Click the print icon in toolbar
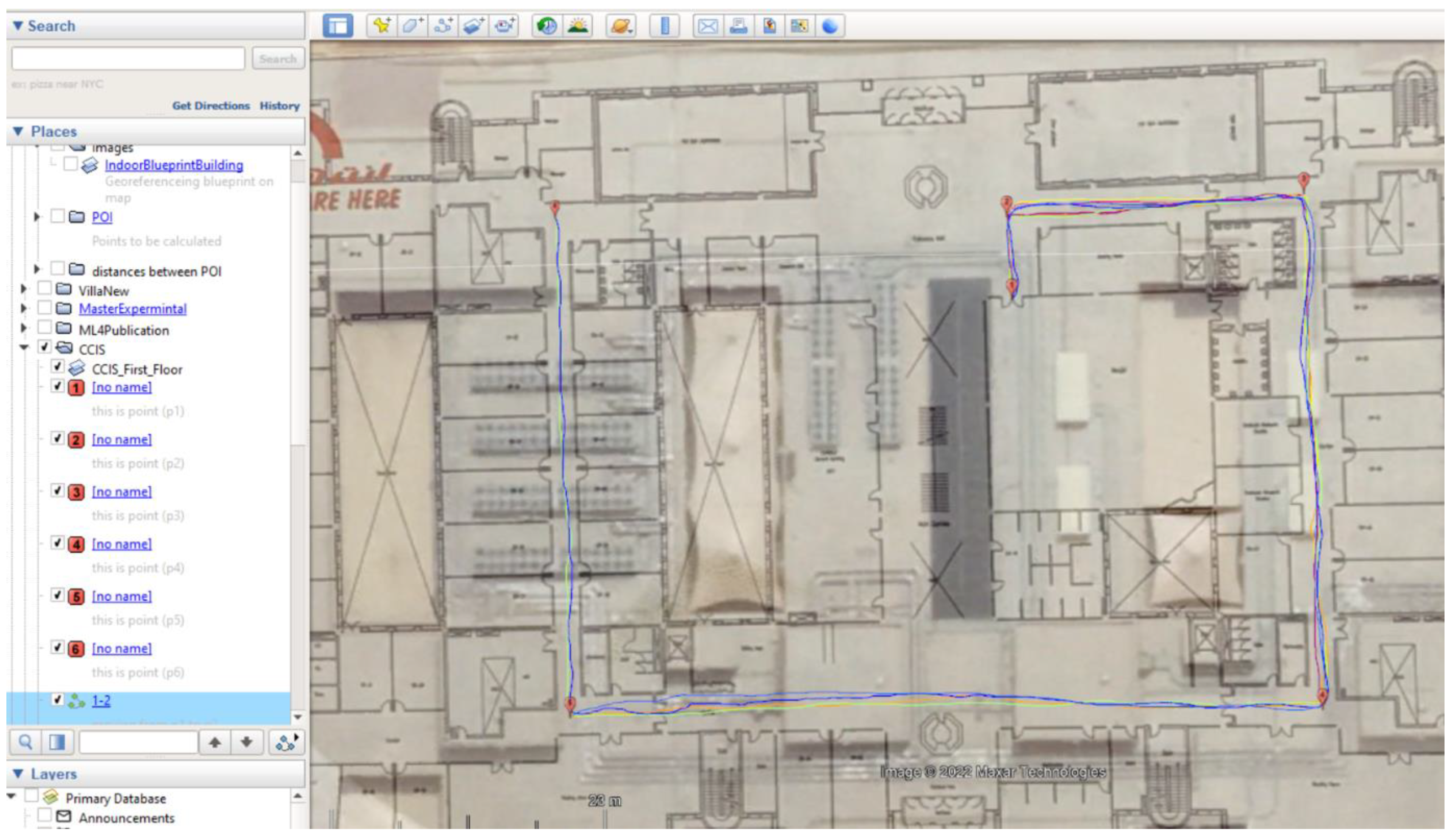1456x839 pixels. tap(738, 26)
